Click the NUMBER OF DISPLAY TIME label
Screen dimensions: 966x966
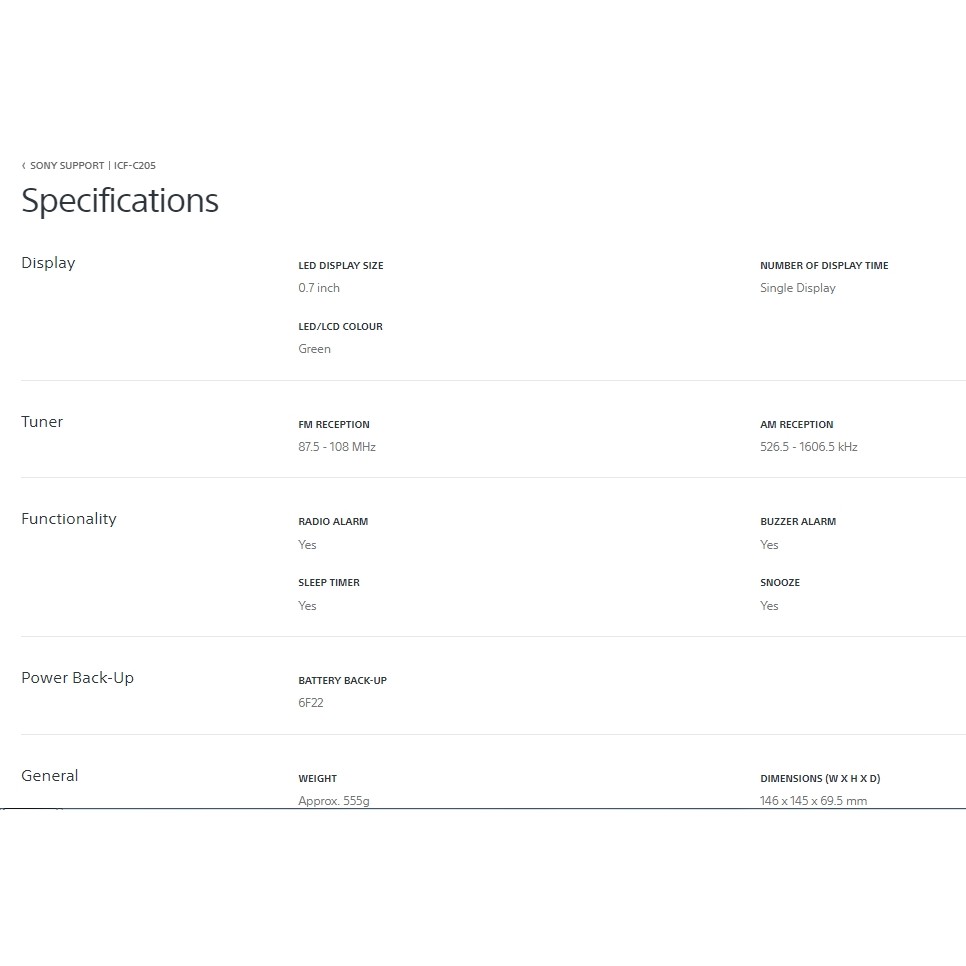824,266
